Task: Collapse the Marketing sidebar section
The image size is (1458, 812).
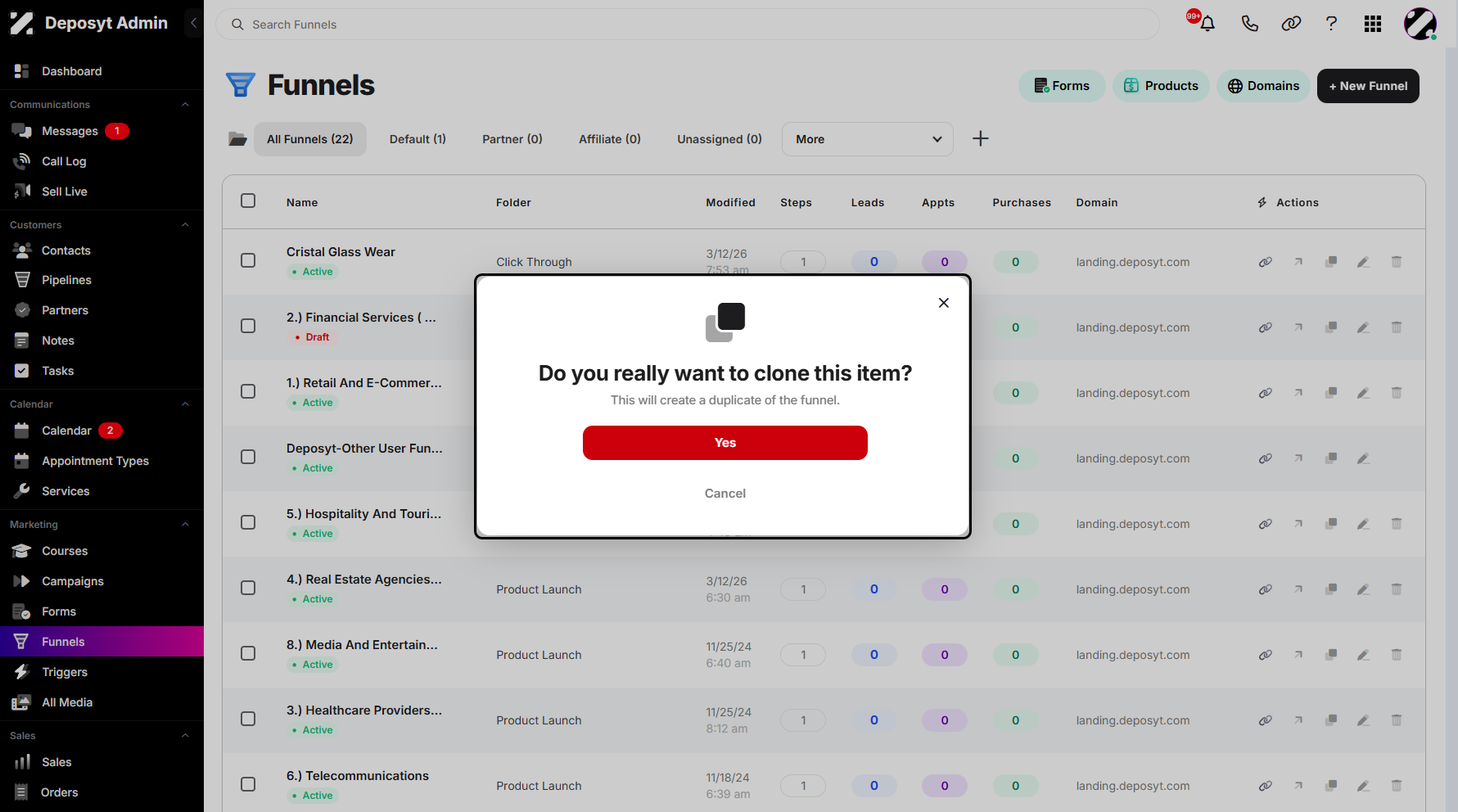Action: click(x=185, y=525)
